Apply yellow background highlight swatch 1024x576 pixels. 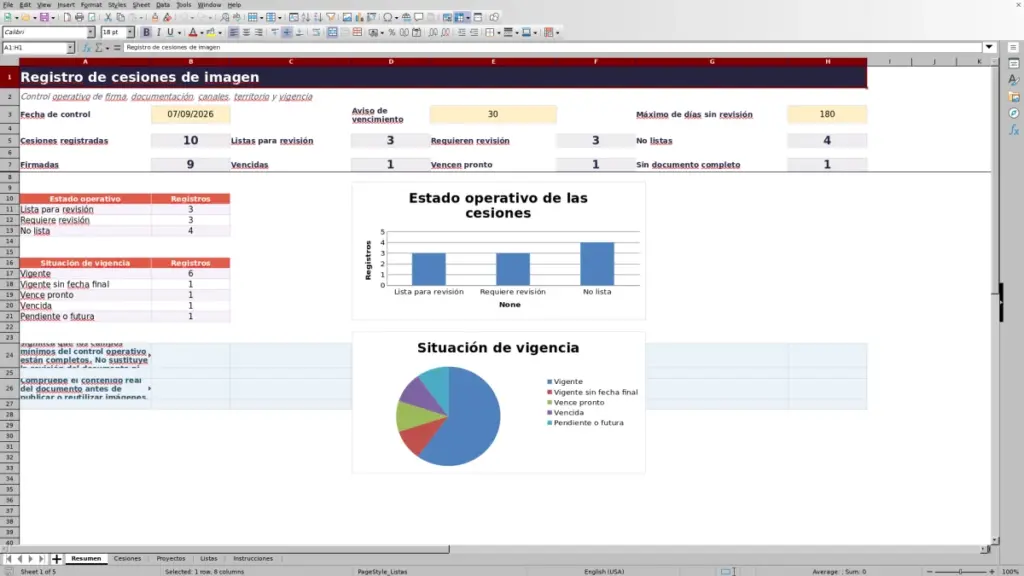coord(211,33)
